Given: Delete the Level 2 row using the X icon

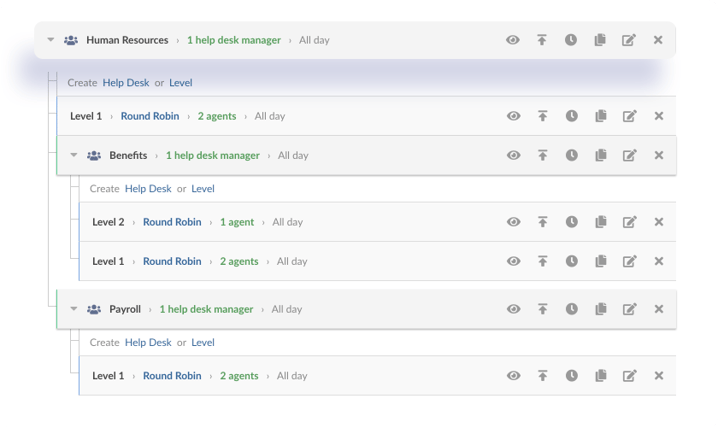Looking at the screenshot, I should point(658,222).
